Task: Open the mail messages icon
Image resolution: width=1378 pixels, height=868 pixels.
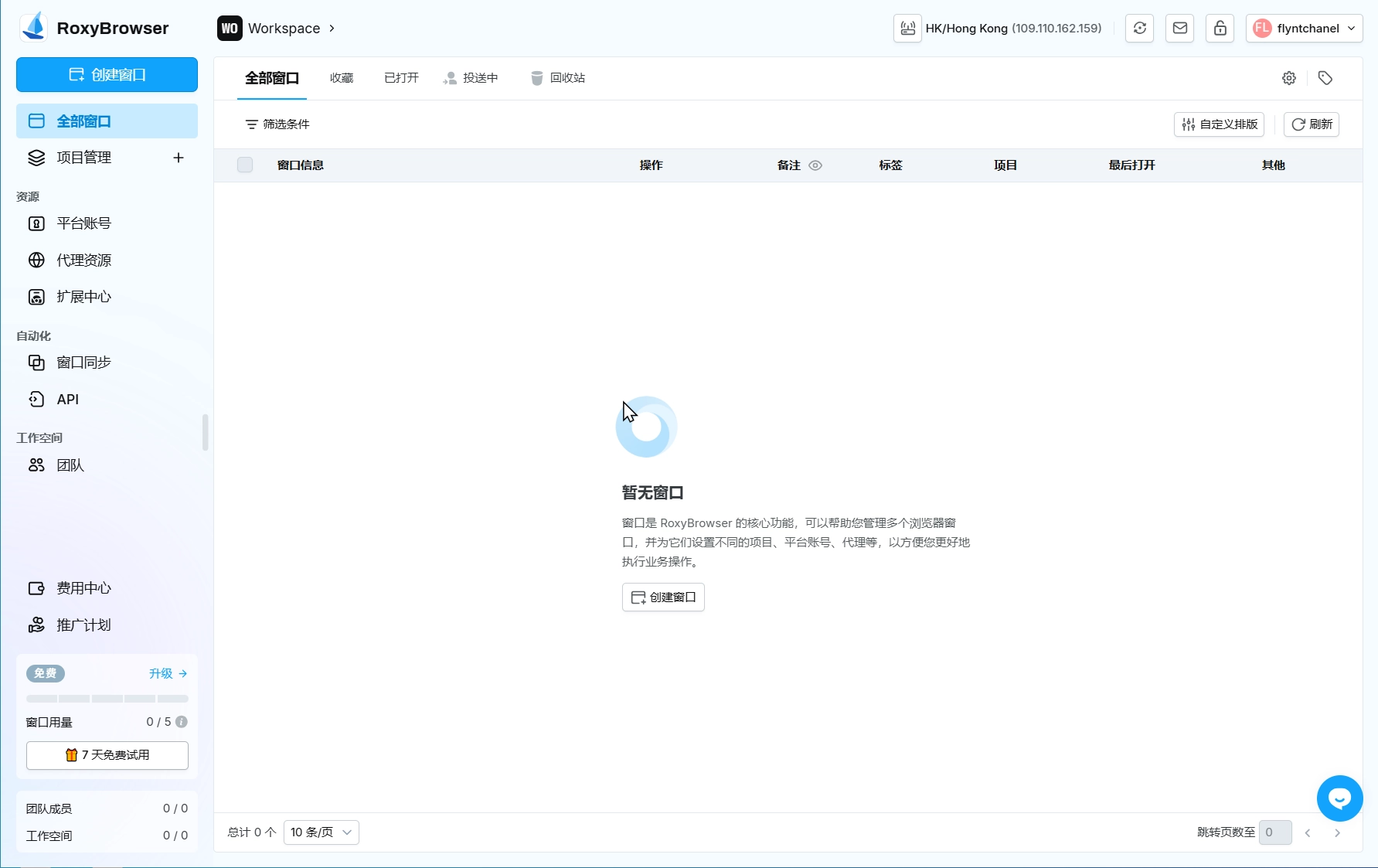Action: coord(1179,29)
